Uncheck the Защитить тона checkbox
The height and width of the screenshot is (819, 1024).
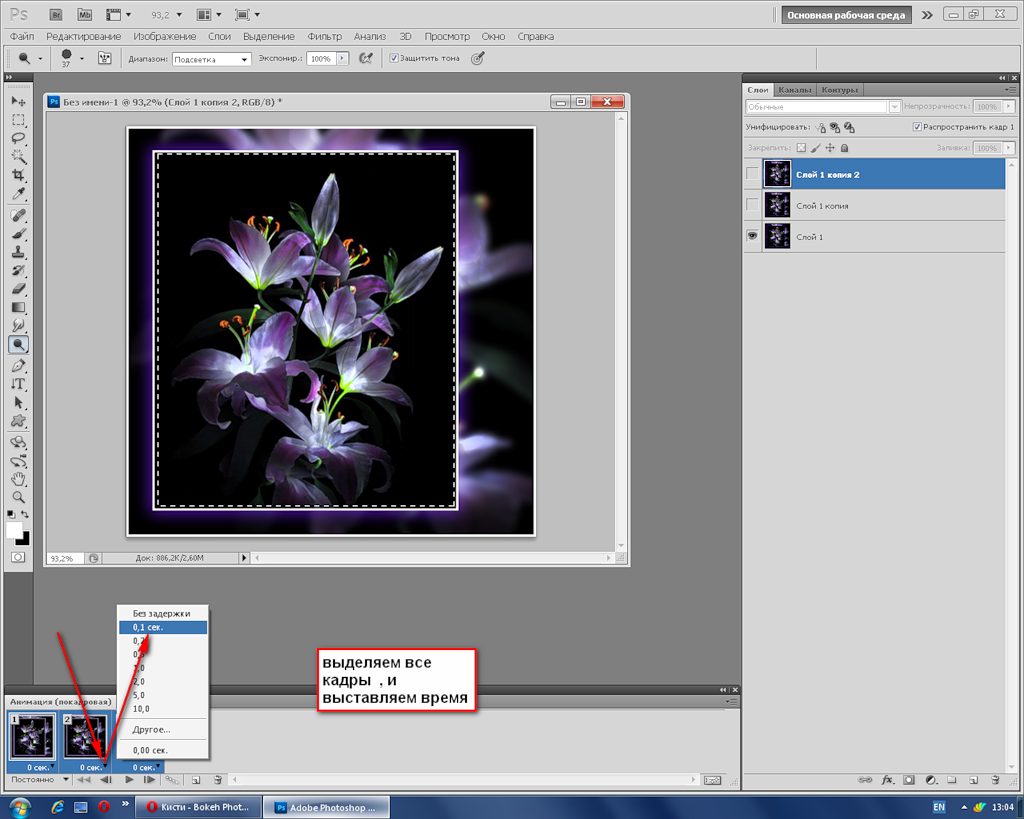(394, 59)
